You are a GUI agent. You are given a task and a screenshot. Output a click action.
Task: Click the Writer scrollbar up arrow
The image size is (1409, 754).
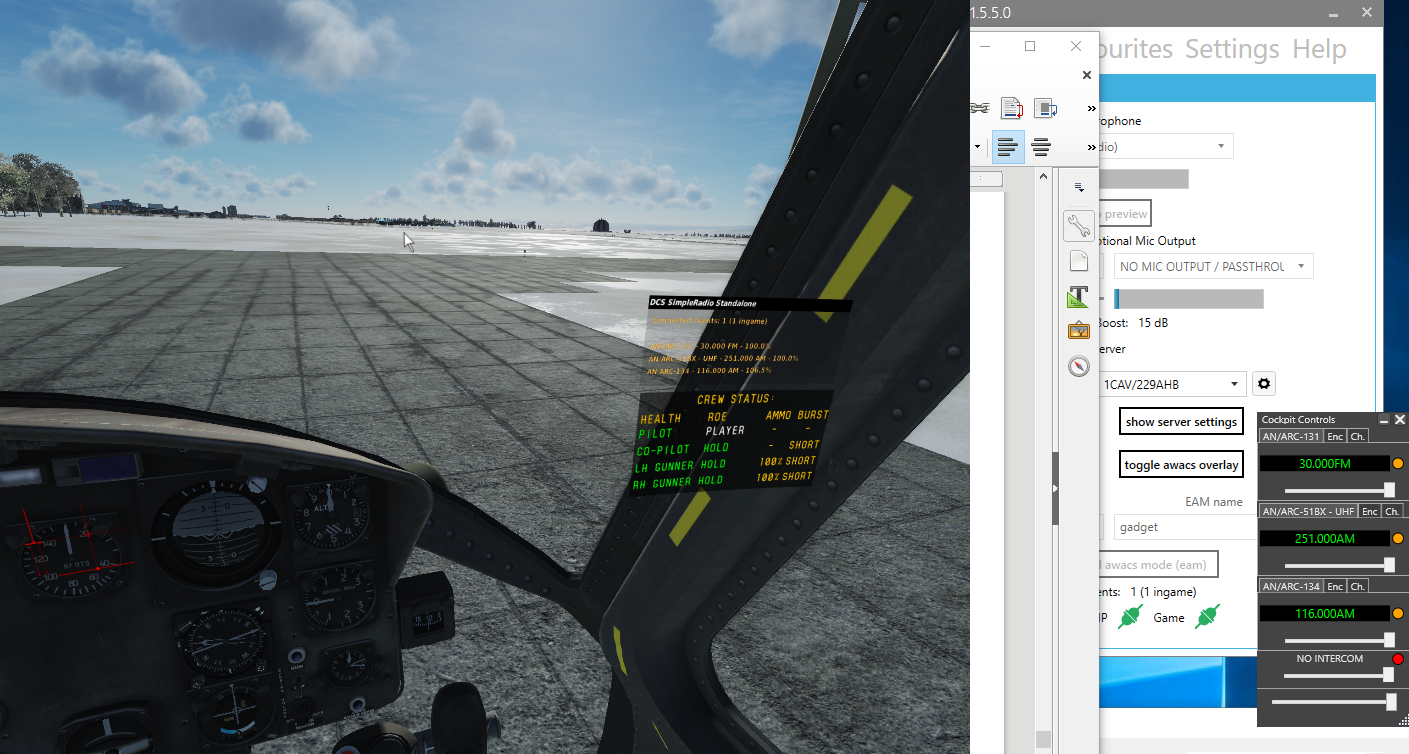tap(1044, 177)
